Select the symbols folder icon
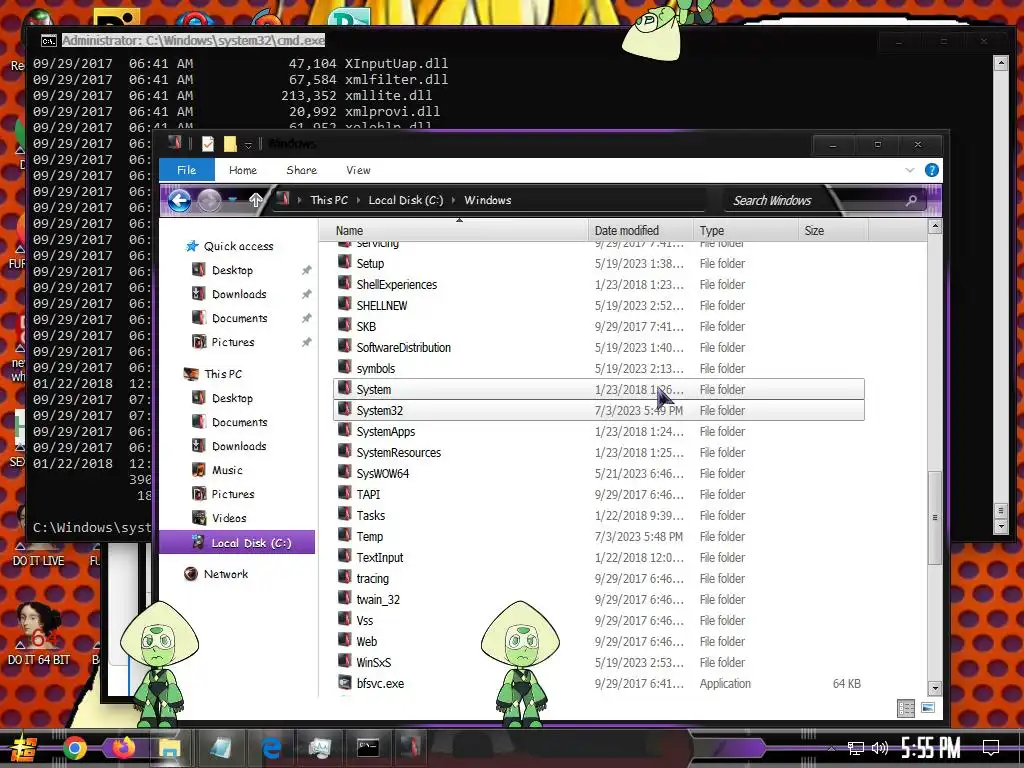The image size is (1024, 768). tap(345, 367)
